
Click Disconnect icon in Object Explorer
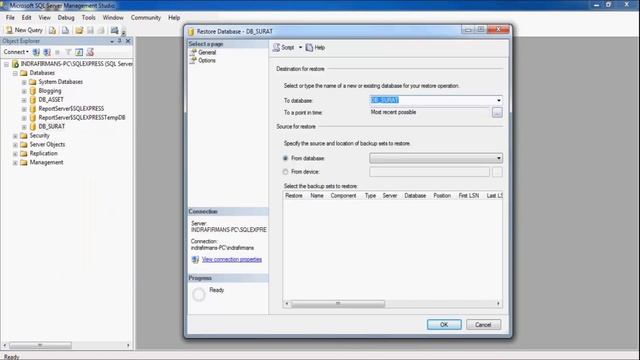coord(47,52)
